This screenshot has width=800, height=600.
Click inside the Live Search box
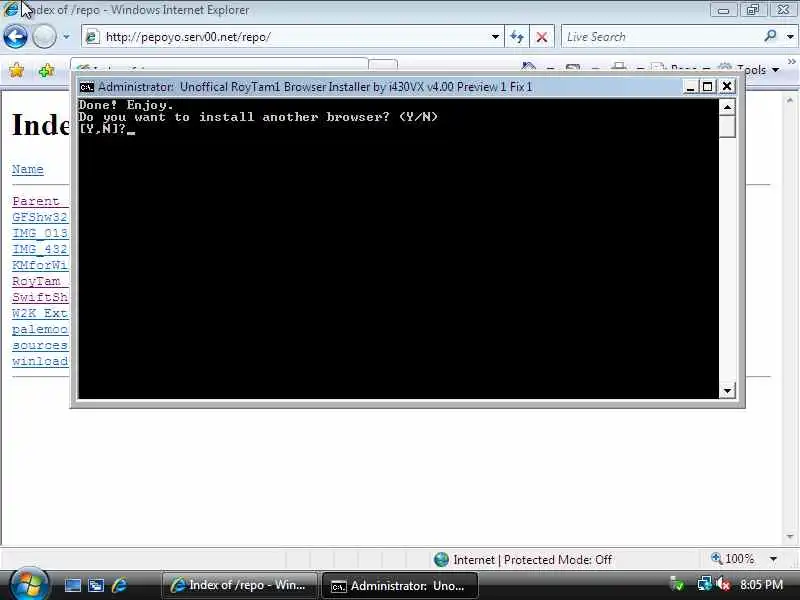tap(661, 37)
